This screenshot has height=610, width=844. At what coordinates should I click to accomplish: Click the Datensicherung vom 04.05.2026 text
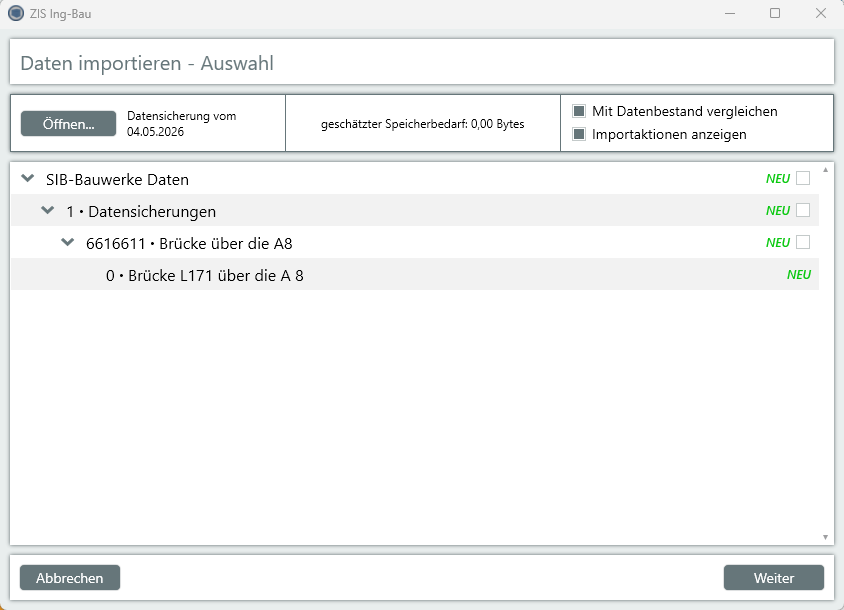tap(181, 124)
